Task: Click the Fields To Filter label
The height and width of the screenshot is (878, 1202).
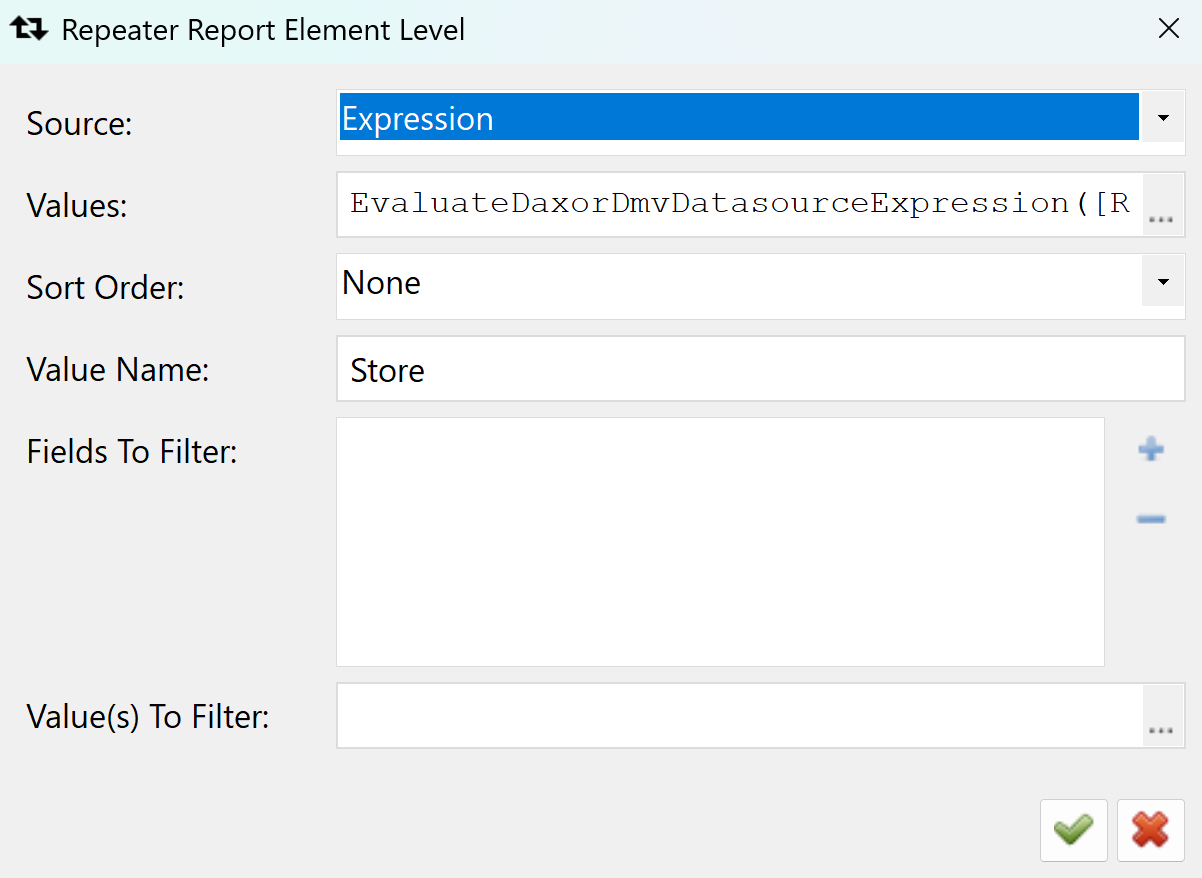Action: tap(132, 452)
